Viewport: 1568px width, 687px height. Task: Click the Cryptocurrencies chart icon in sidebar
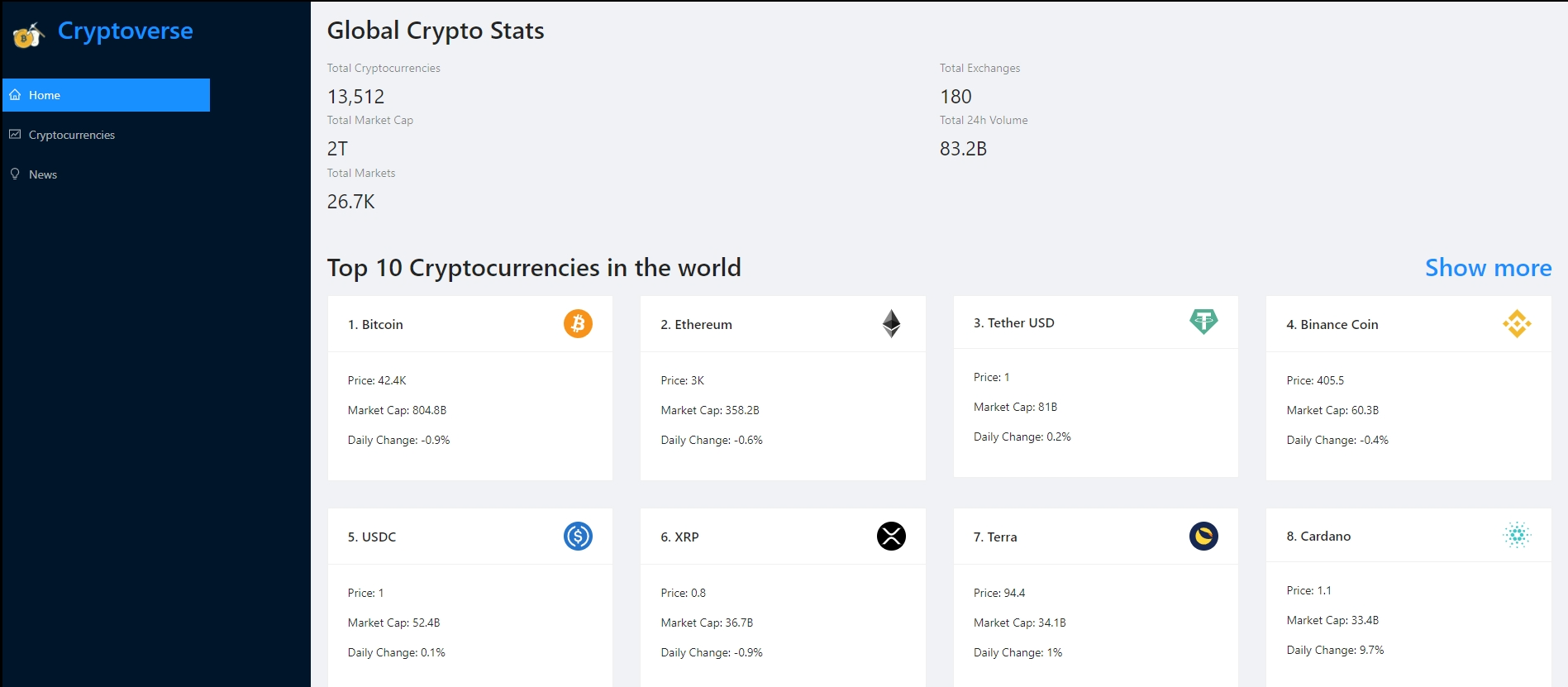pyautogui.click(x=15, y=134)
